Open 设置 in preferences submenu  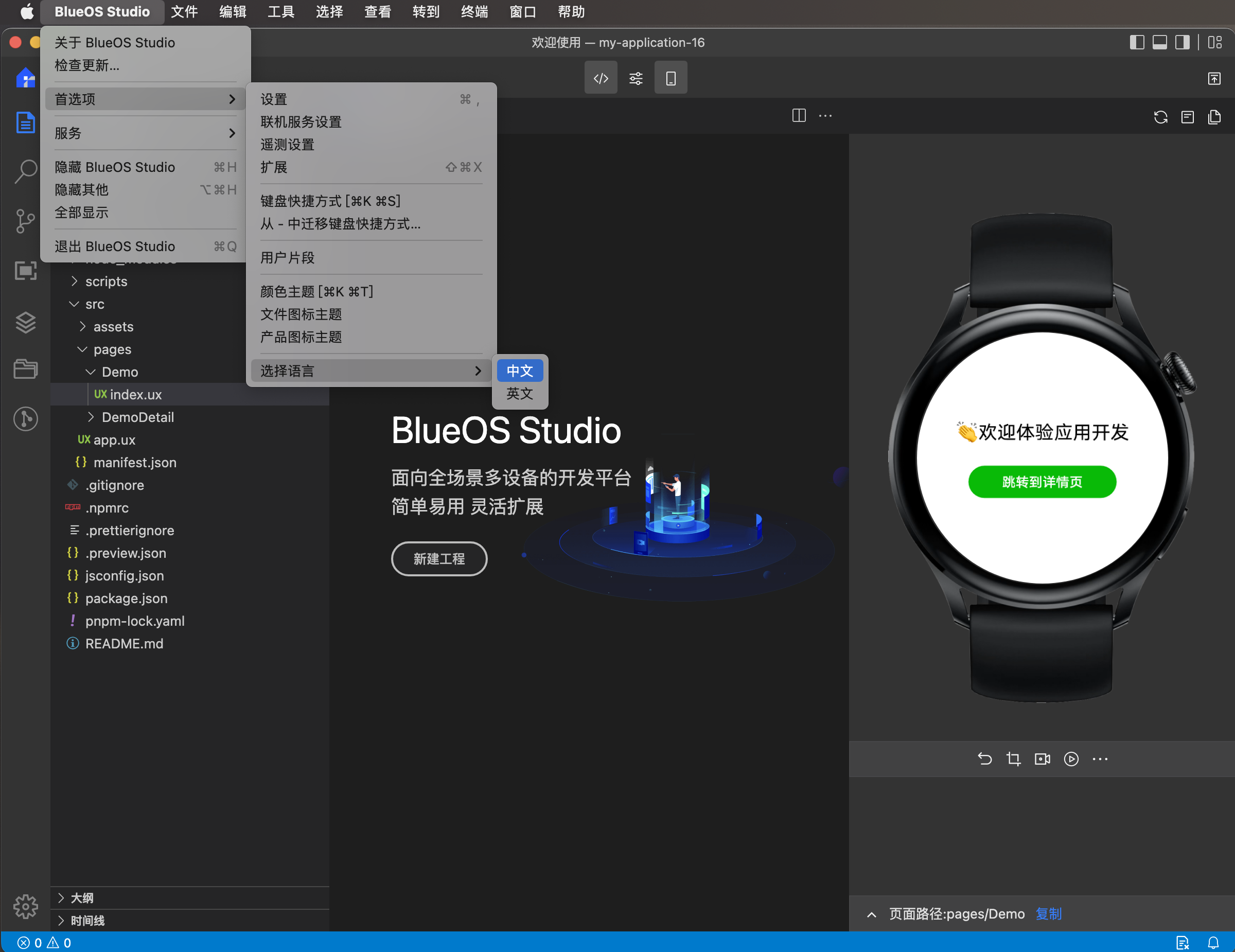[x=371, y=99]
